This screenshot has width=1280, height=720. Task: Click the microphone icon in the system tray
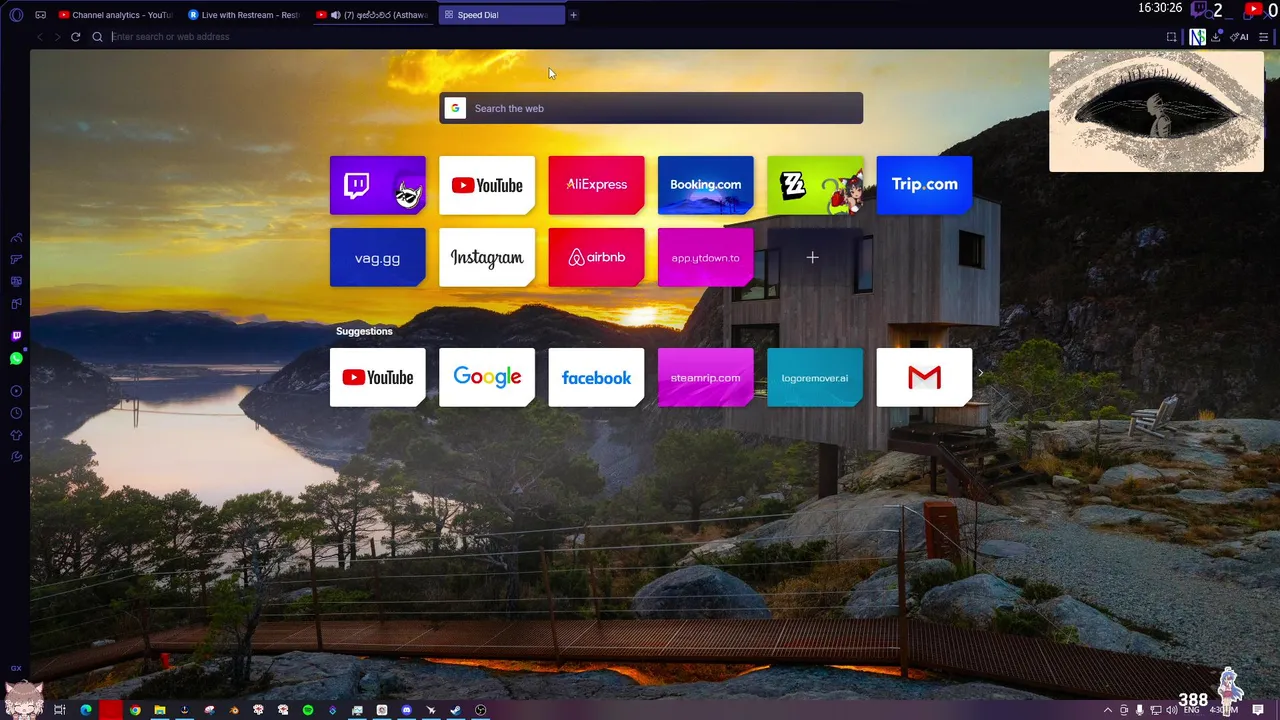point(1139,710)
